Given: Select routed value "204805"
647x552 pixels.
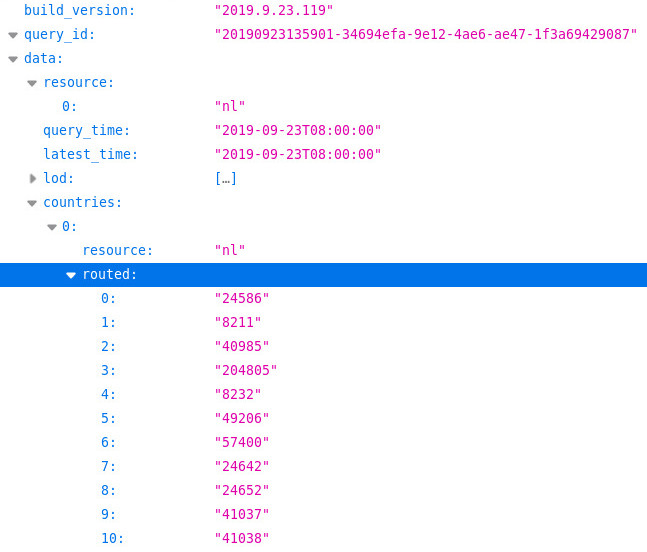Looking at the screenshot, I should click(246, 370).
